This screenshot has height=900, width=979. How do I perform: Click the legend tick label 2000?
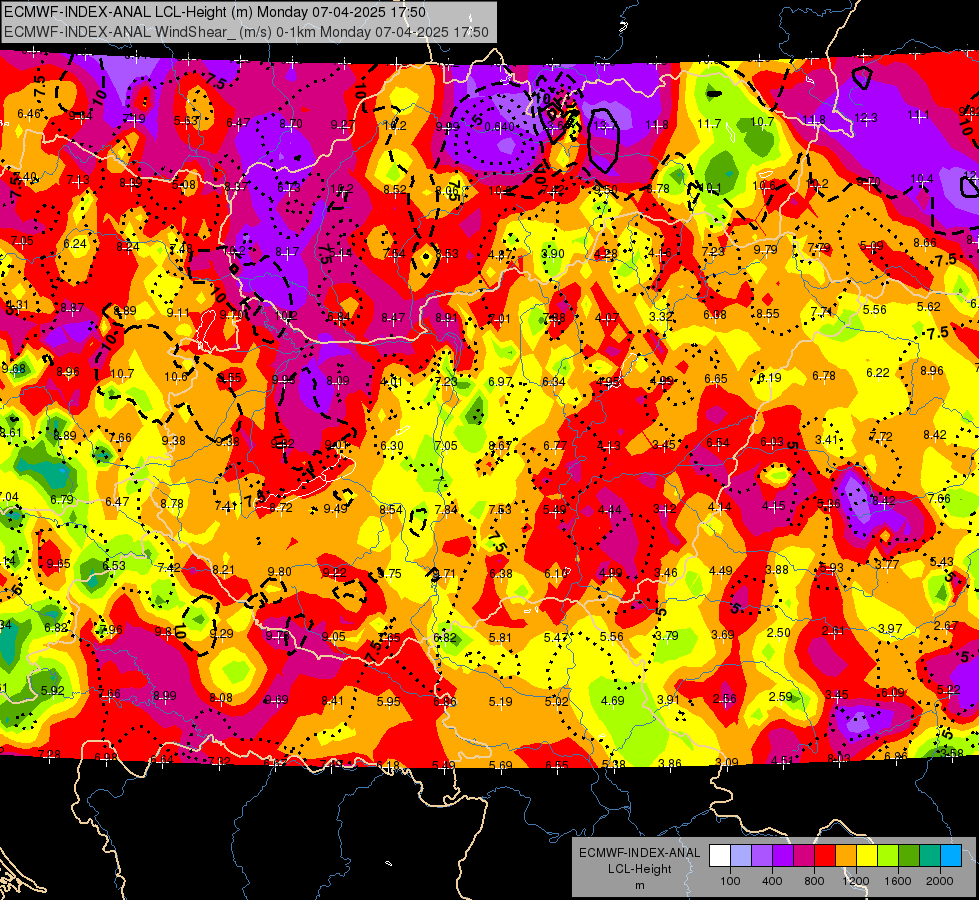(940, 881)
